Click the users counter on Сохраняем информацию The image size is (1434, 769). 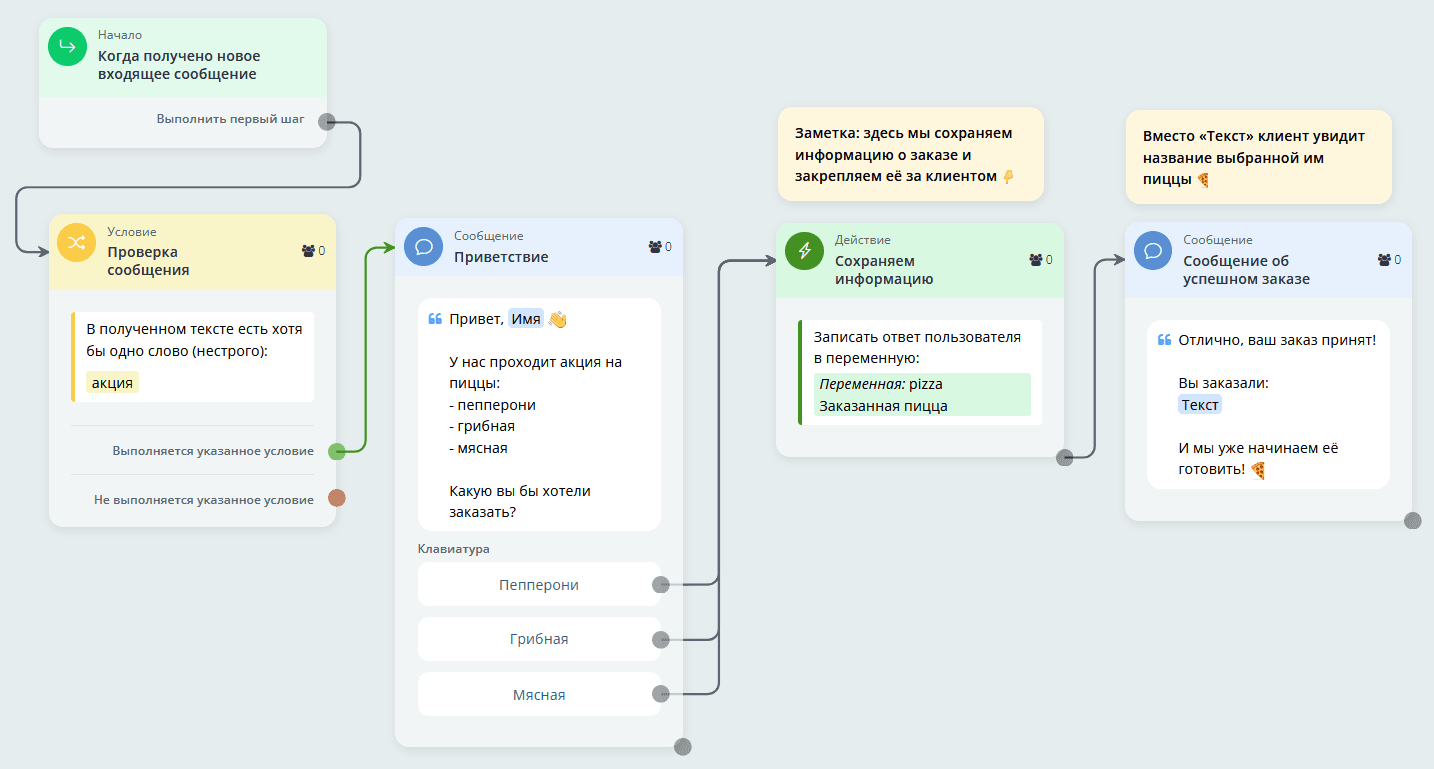point(1041,260)
